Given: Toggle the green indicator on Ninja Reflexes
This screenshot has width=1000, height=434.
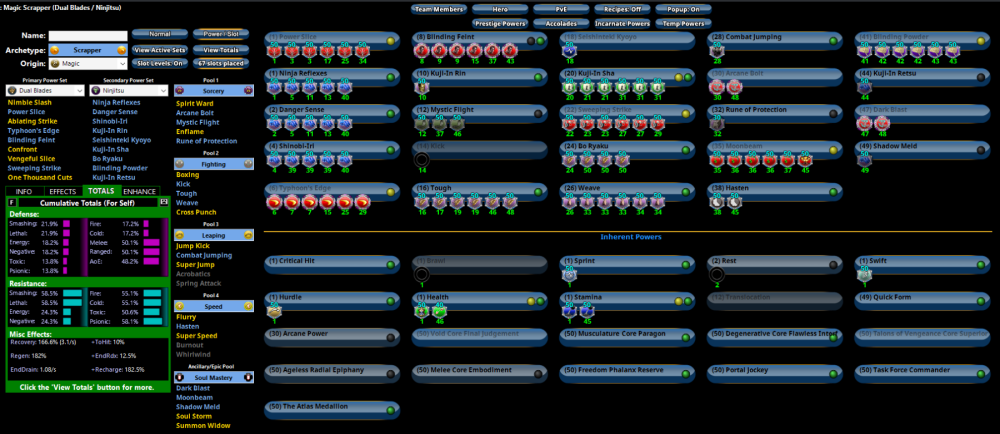Looking at the screenshot, I should coord(391,76).
